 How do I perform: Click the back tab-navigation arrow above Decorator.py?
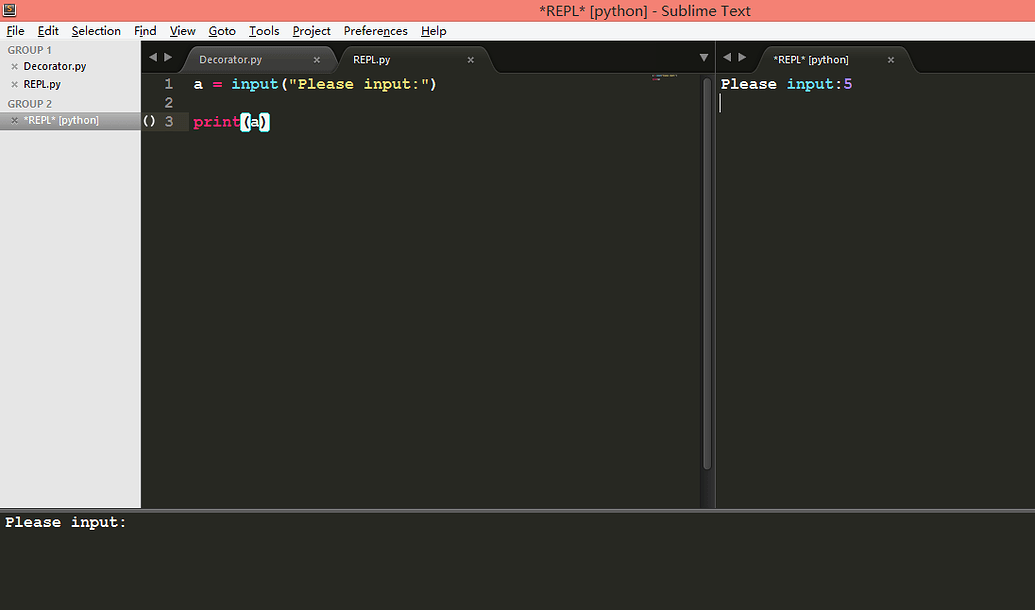(152, 57)
